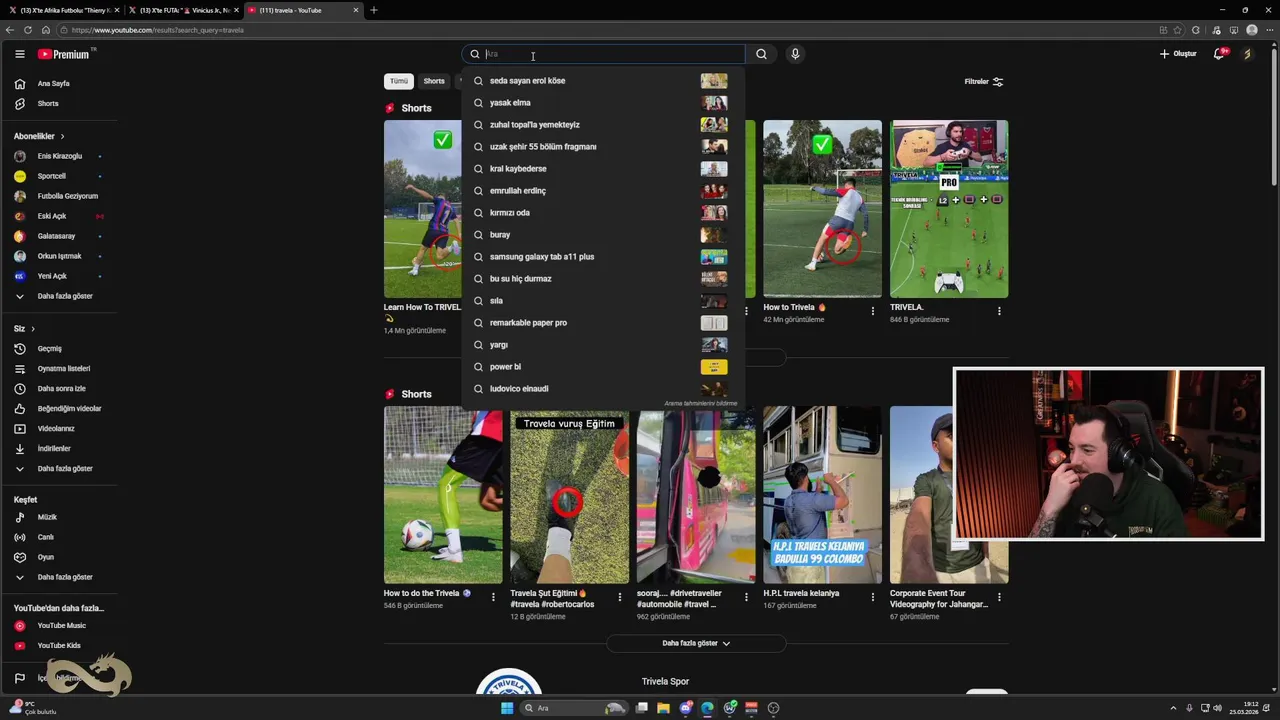Open the account avatar menu
The image size is (1280, 720).
tap(1247, 54)
